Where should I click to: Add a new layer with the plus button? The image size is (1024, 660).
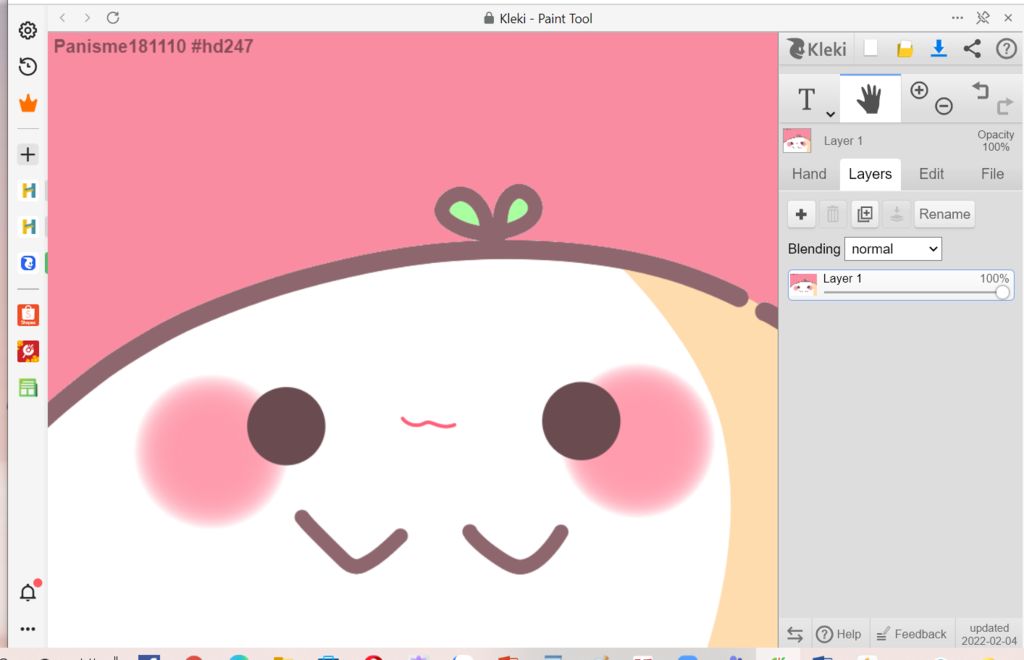(x=801, y=214)
